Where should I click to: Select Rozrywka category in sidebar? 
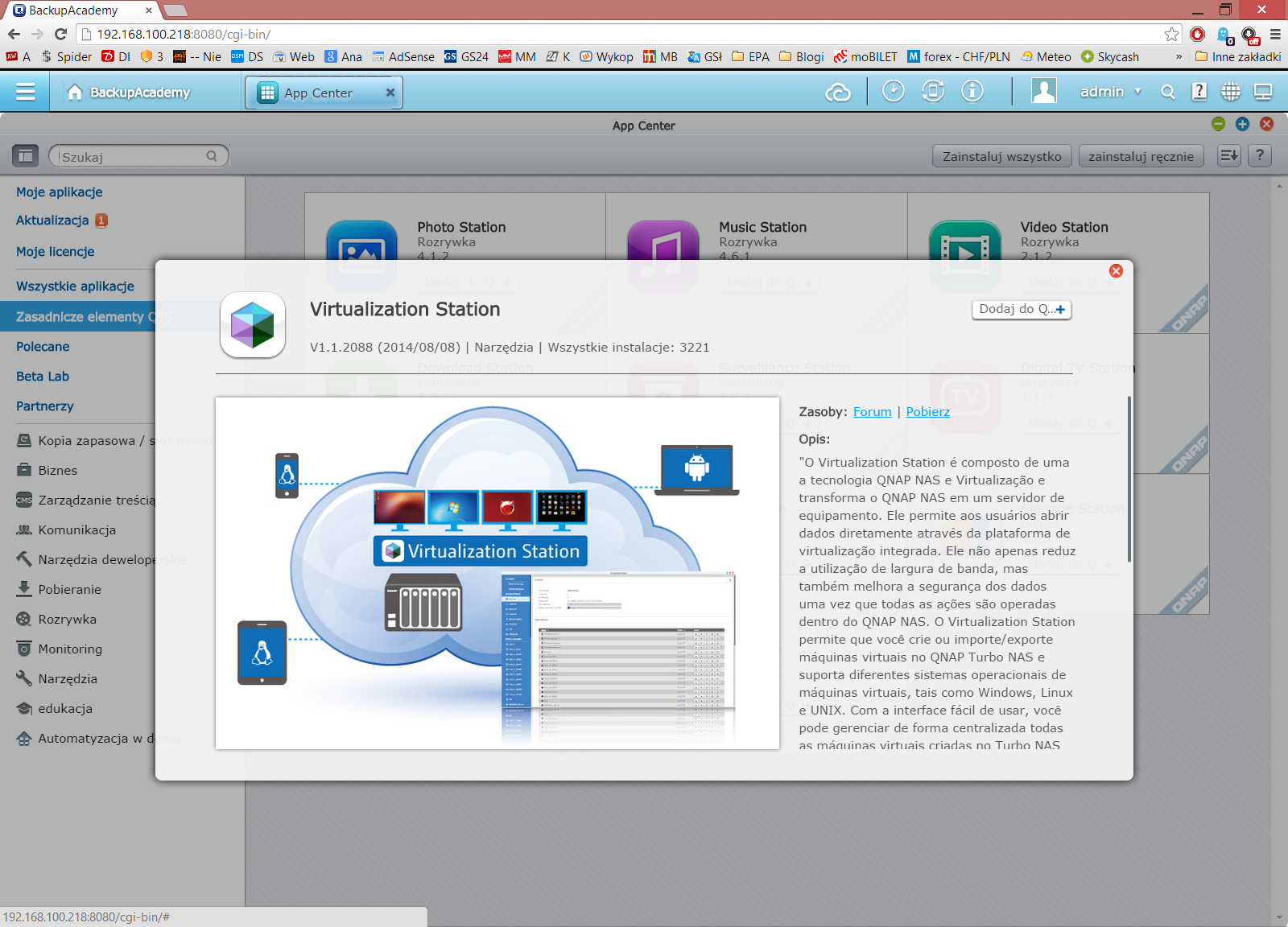[x=56, y=620]
